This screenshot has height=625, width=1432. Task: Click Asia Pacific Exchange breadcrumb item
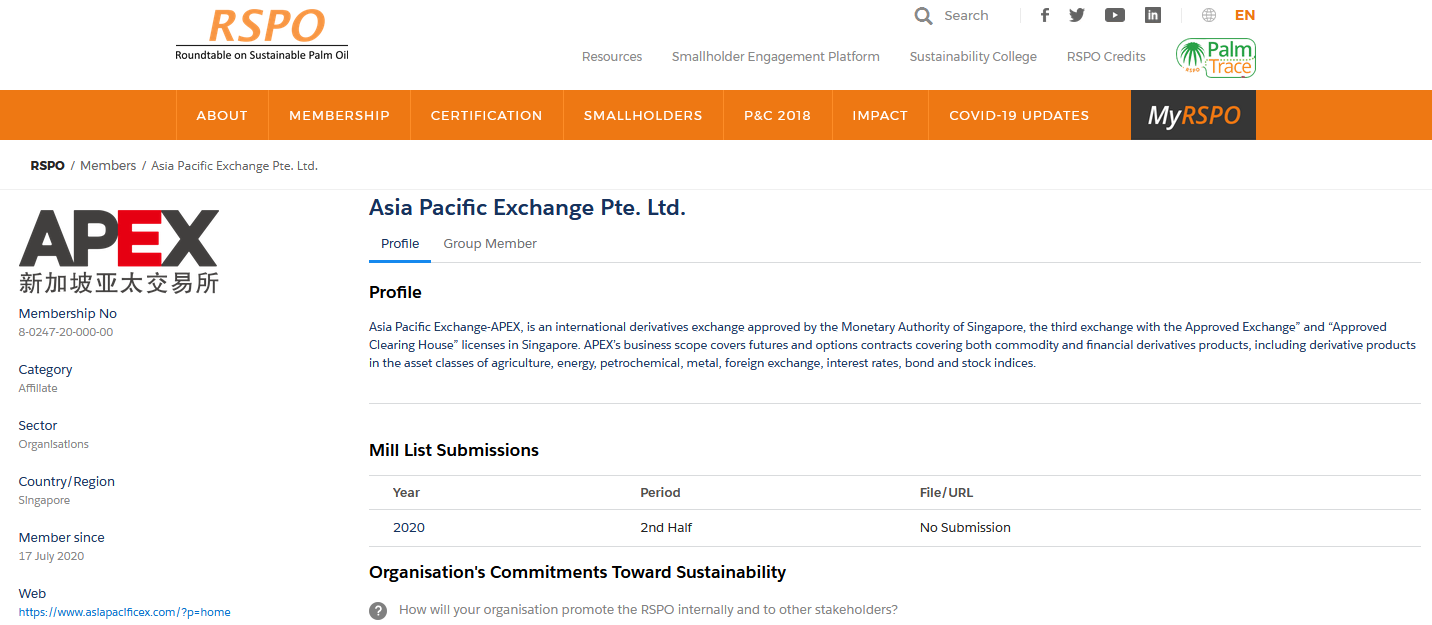234,165
